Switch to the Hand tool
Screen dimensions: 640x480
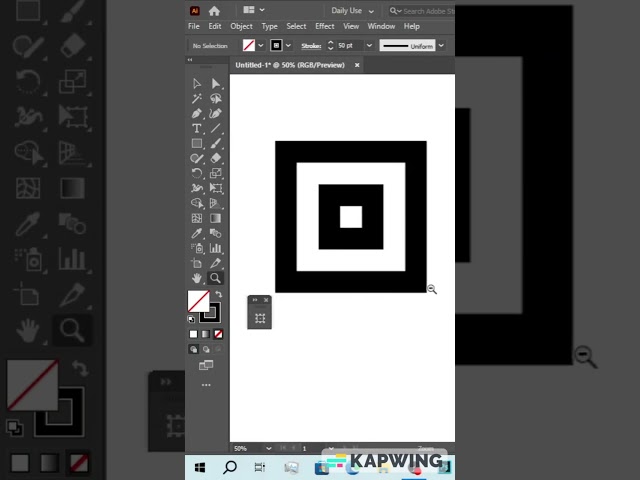point(197,278)
